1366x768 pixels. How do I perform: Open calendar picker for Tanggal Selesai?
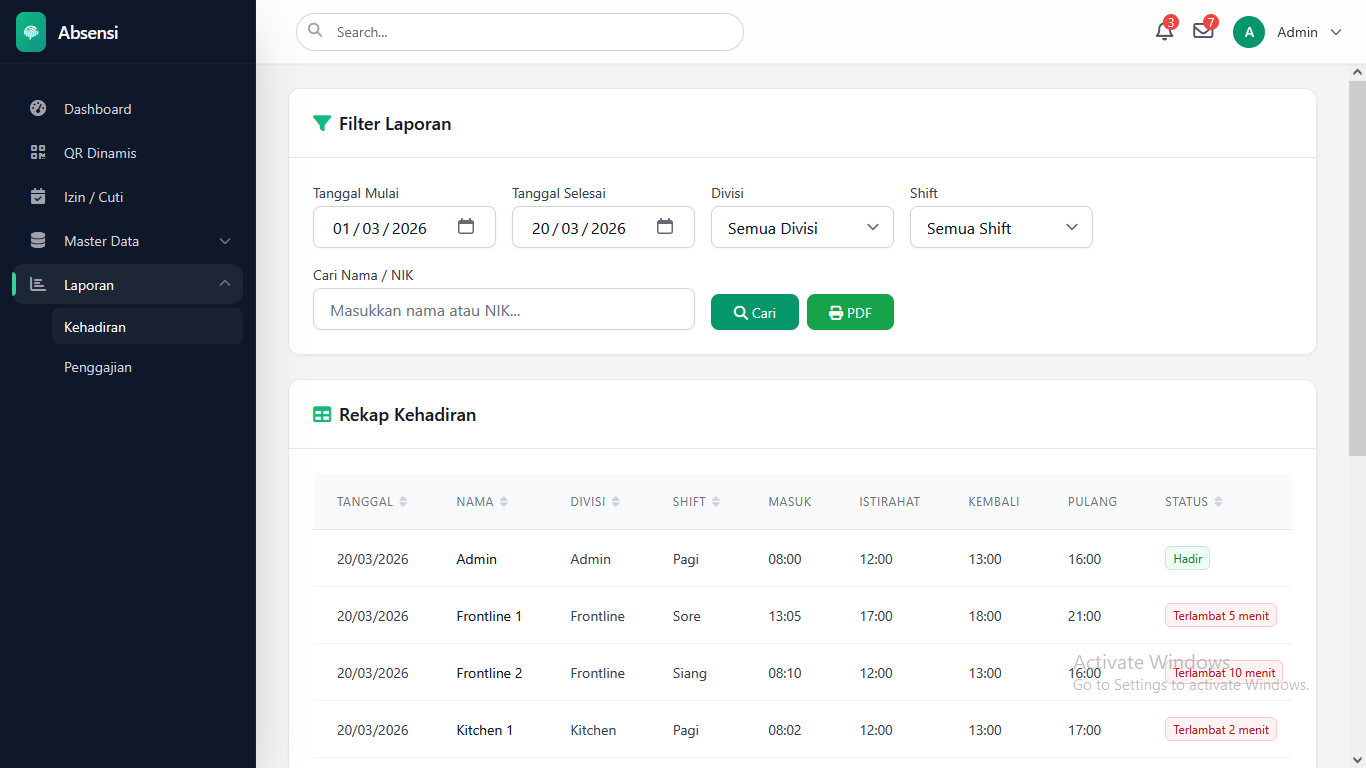point(665,227)
